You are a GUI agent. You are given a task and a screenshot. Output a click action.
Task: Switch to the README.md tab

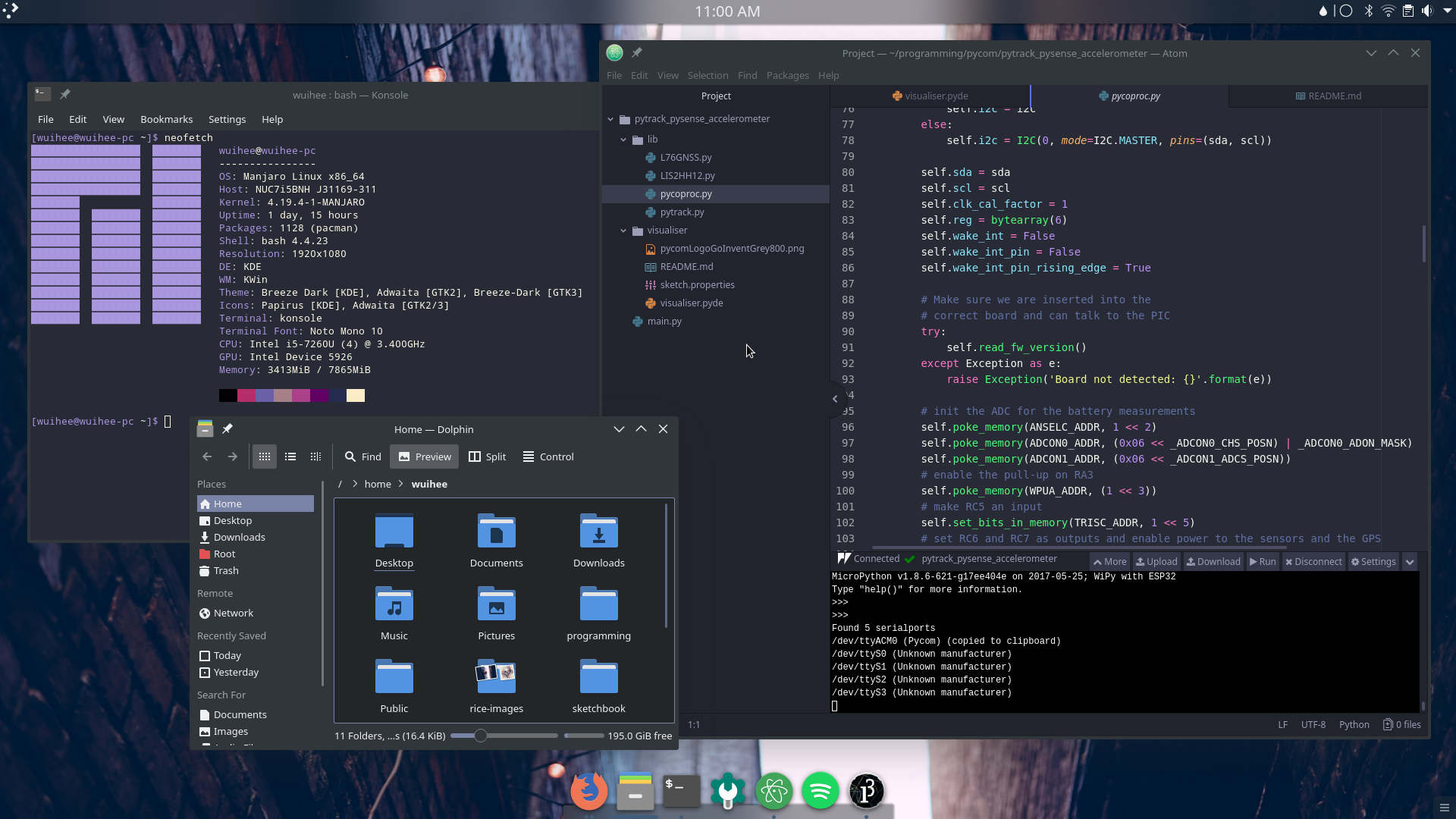pos(1328,96)
